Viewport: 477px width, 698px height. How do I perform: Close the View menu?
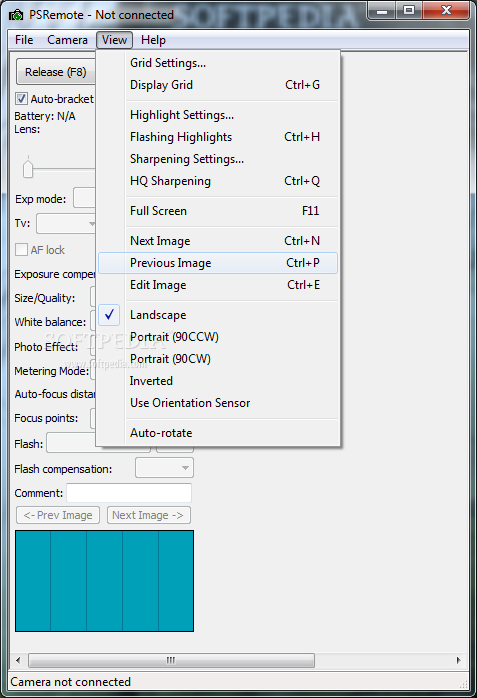pos(114,40)
